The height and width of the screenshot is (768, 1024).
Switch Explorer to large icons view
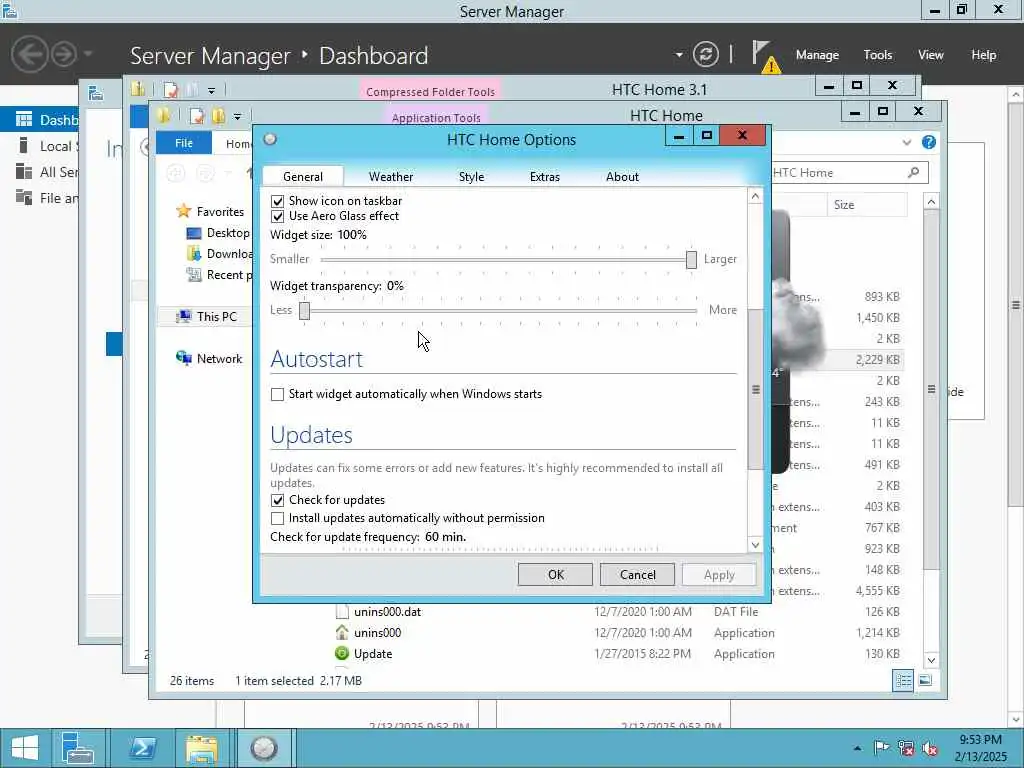[x=925, y=680]
